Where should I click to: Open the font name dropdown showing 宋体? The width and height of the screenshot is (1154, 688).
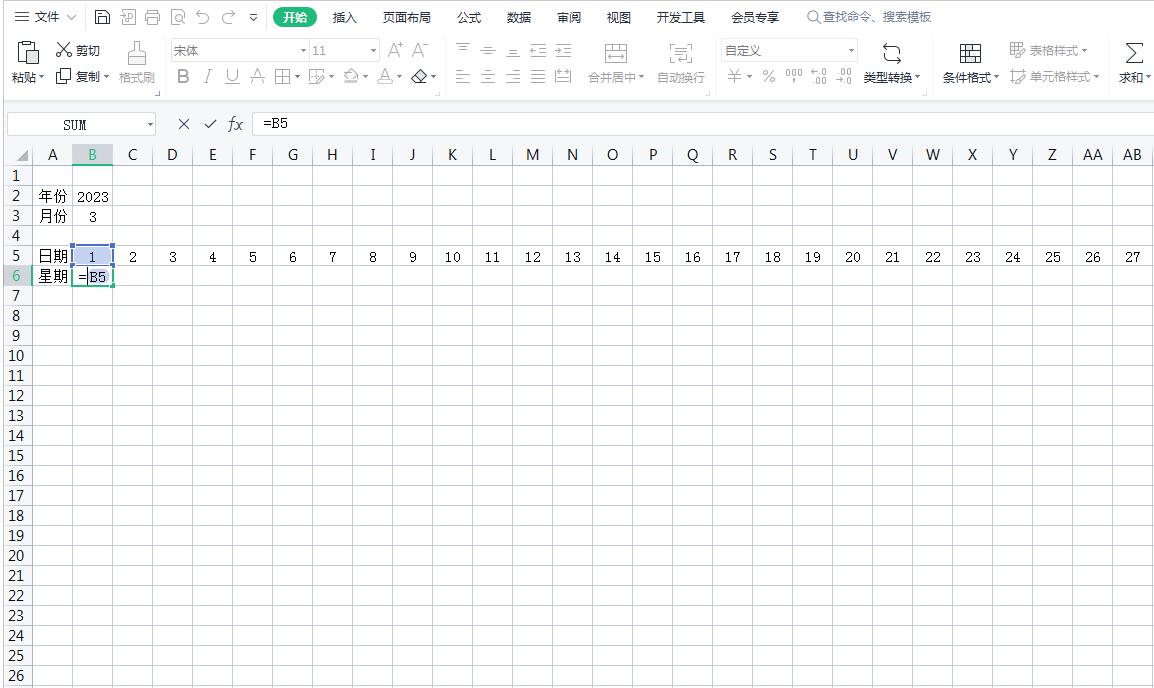pyautogui.click(x=238, y=50)
